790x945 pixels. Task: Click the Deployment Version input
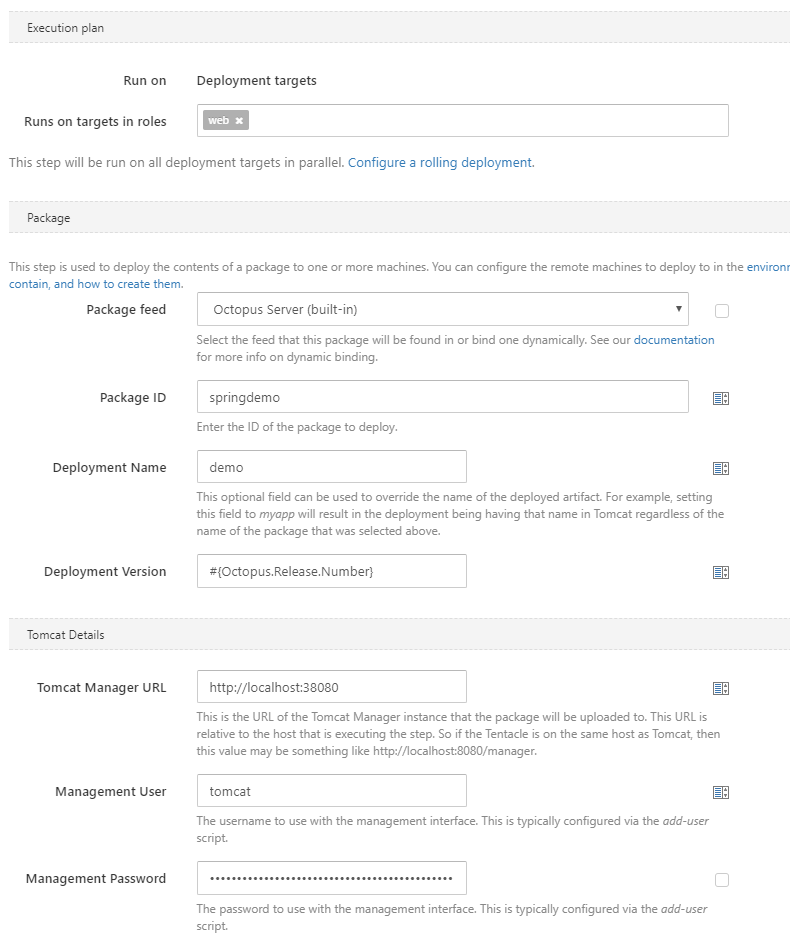tap(331, 571)
